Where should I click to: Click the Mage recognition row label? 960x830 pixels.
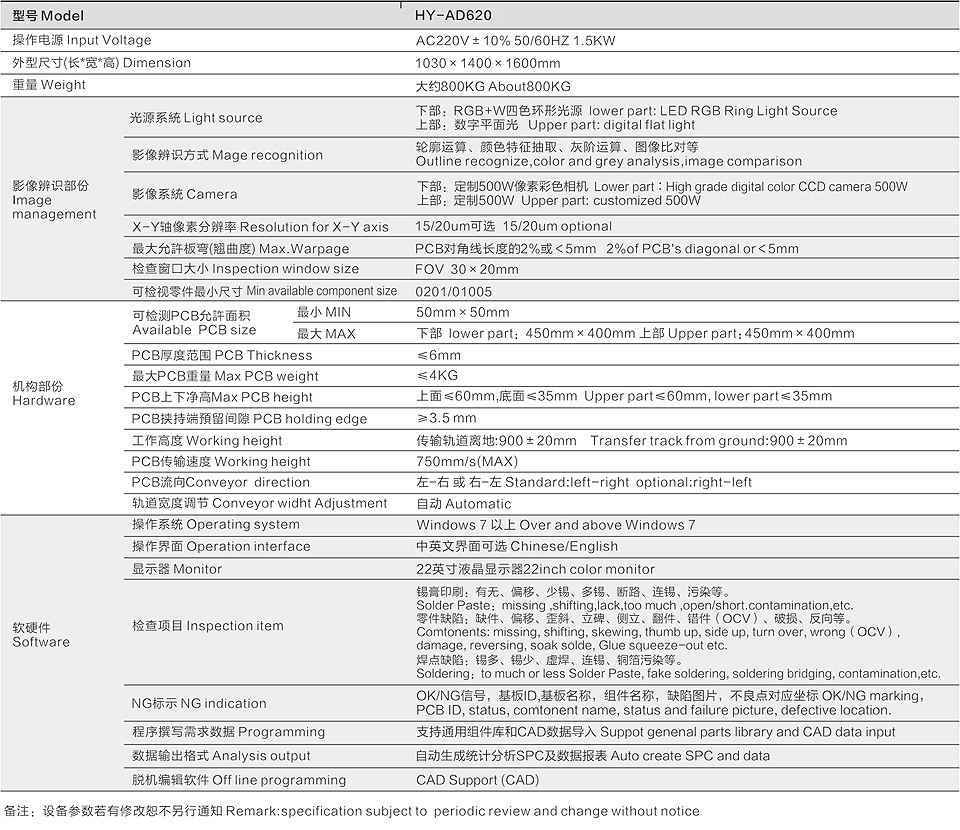227,155
